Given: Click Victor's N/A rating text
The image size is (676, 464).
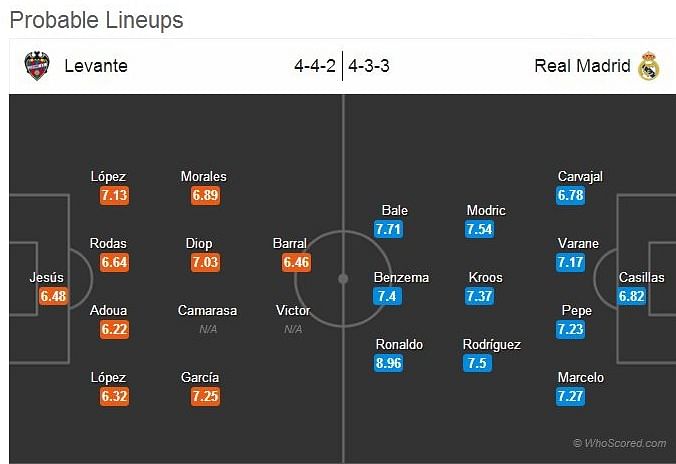Looking at the screenshot, I should coord(293,330).
